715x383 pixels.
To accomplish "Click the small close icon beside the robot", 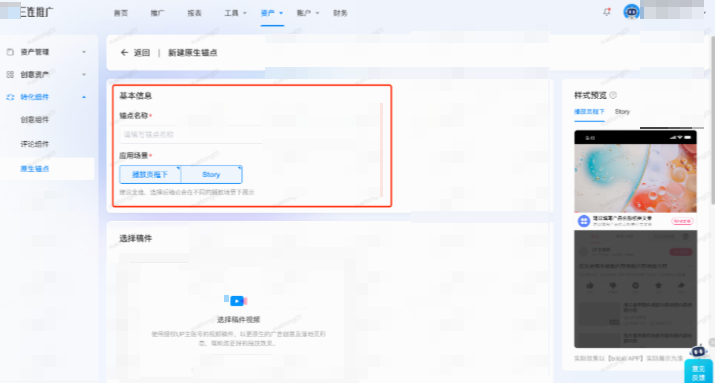I will pos(711,342).
